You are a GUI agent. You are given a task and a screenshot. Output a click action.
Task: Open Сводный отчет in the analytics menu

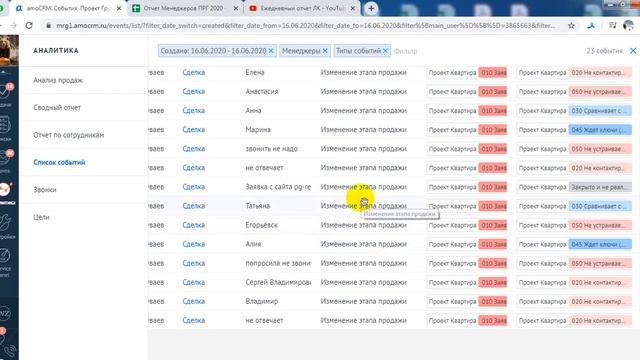57,107
